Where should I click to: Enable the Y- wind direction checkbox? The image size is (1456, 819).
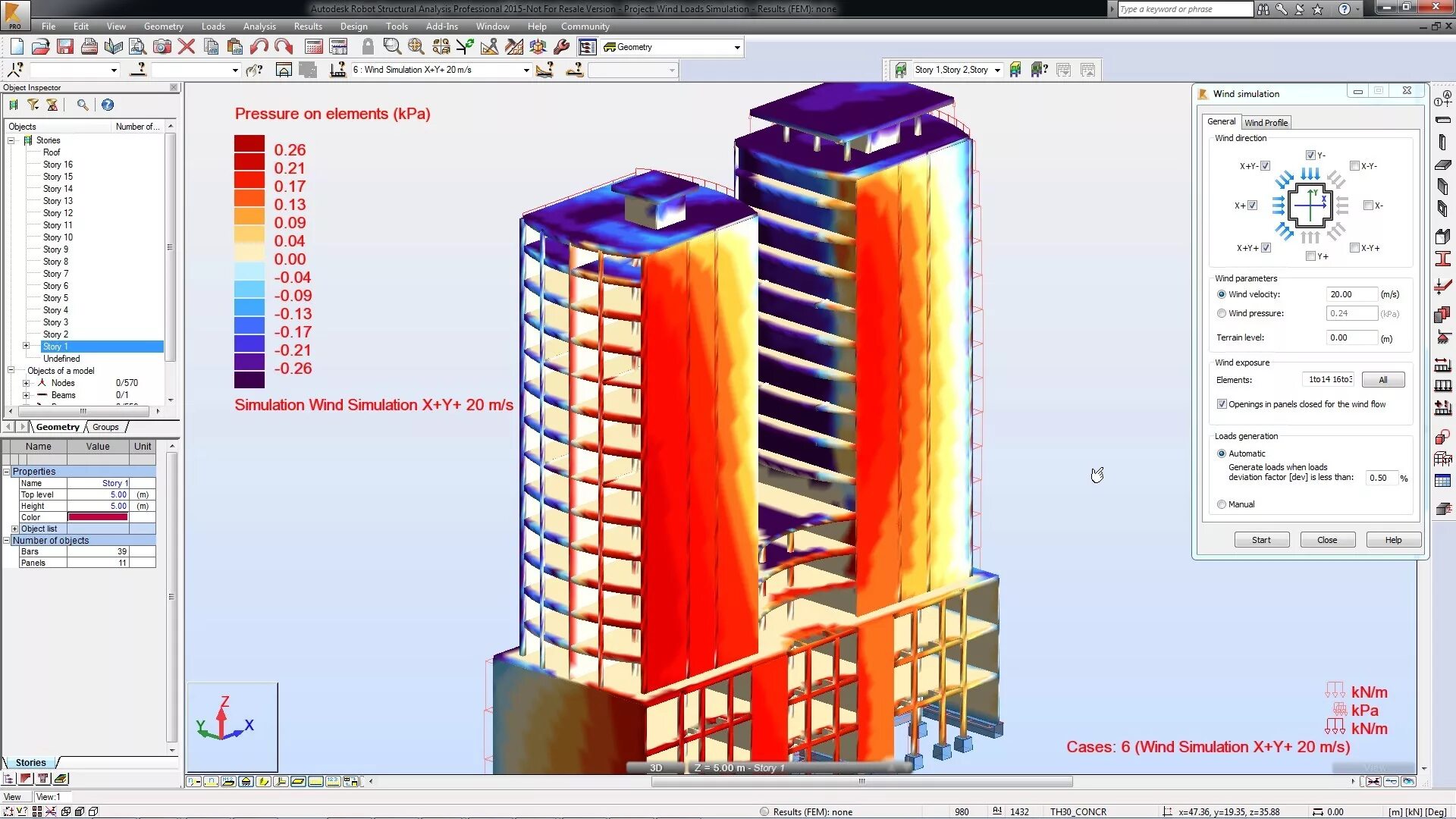click(x=1311, y=155)
